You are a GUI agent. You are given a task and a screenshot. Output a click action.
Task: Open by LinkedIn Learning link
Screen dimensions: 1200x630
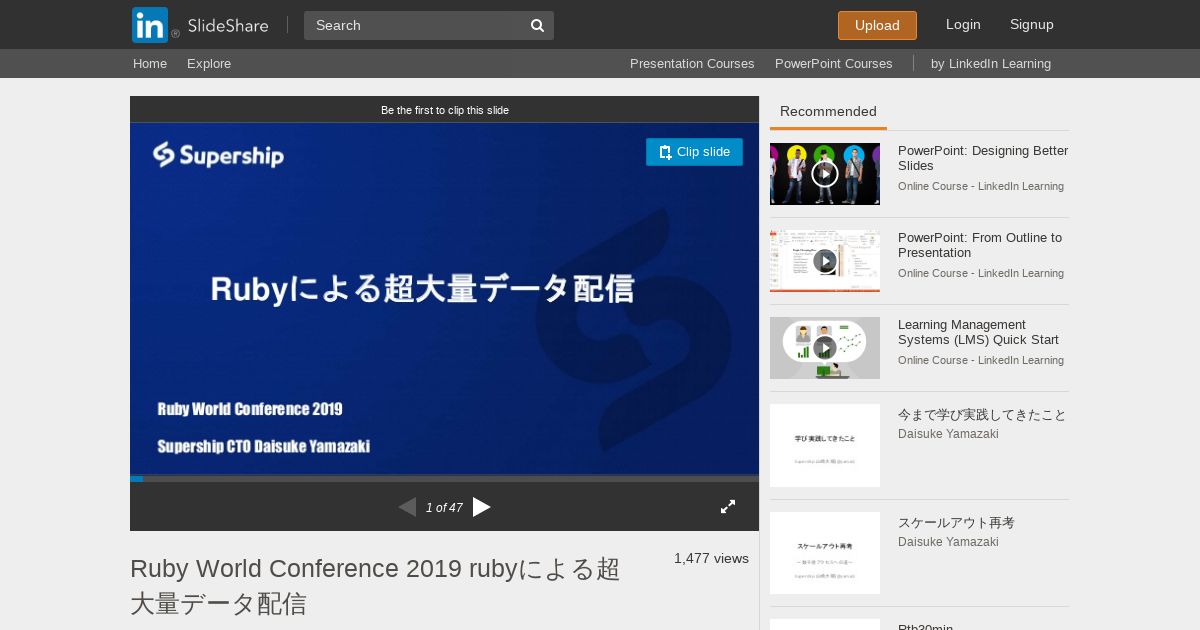pos(991,63)
